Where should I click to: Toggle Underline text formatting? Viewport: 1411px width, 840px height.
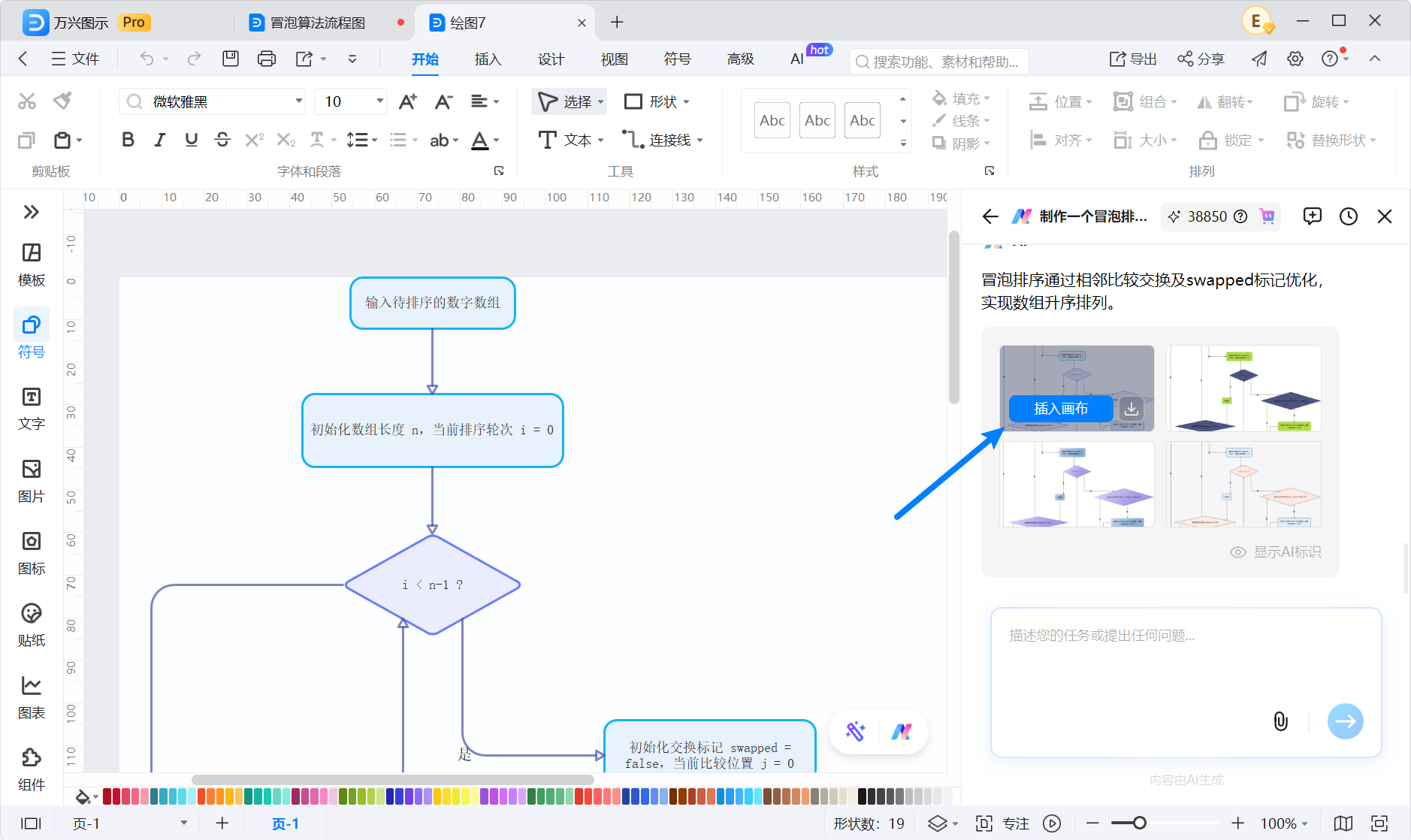[191, 140]
